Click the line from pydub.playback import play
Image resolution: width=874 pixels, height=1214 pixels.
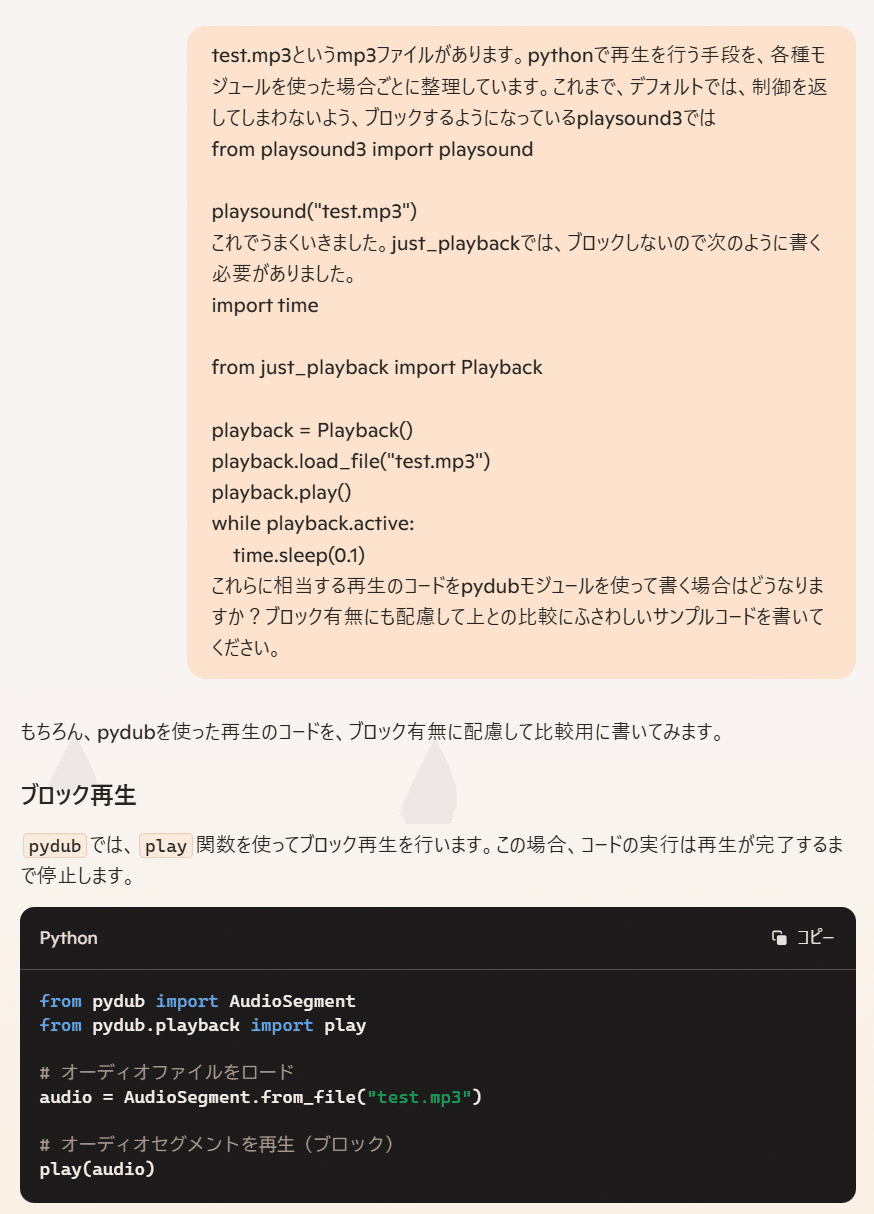203,1025
